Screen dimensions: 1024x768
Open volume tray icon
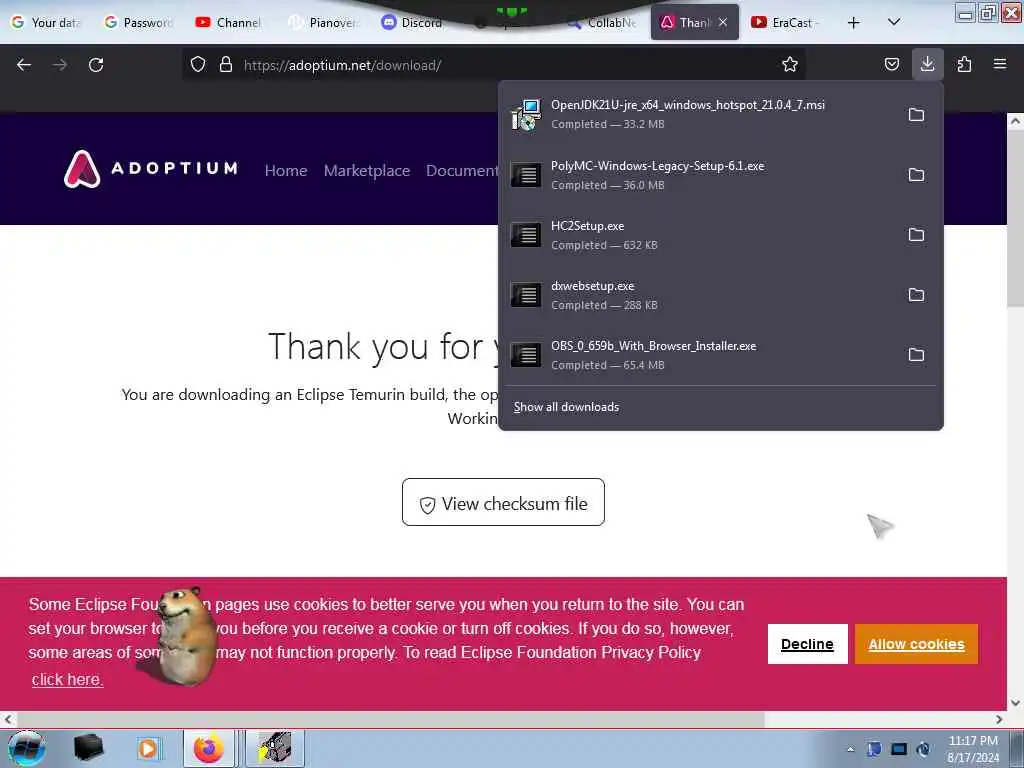click(x=923, y=749)
